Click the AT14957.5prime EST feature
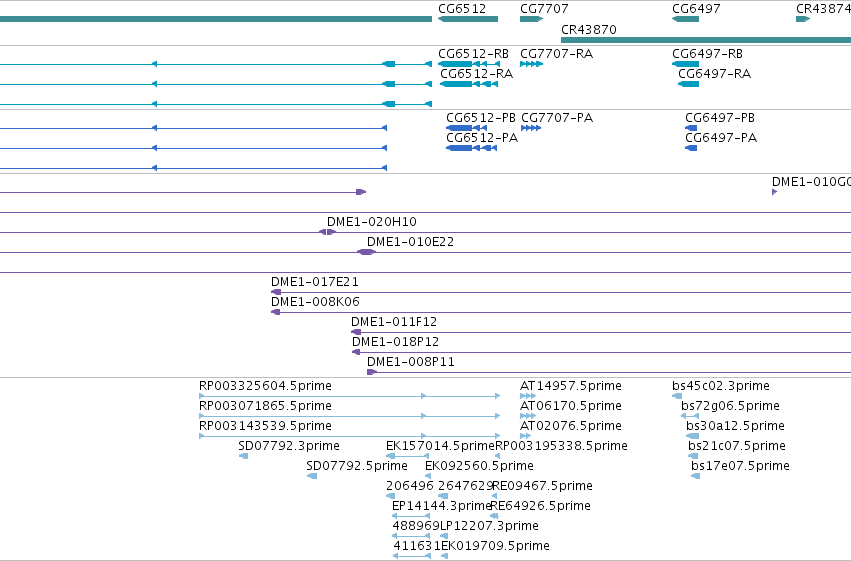 pyautogui.click(x=528, y=396)
